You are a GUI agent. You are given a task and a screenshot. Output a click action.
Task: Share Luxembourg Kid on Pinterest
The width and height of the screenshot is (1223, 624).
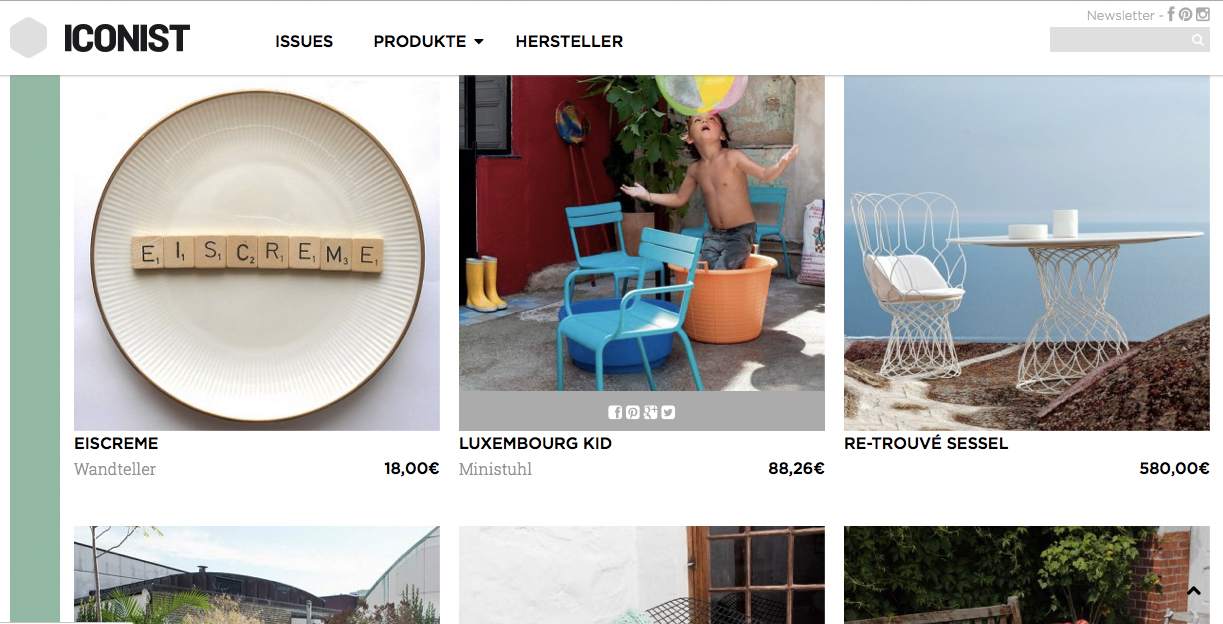coord(632,412)
